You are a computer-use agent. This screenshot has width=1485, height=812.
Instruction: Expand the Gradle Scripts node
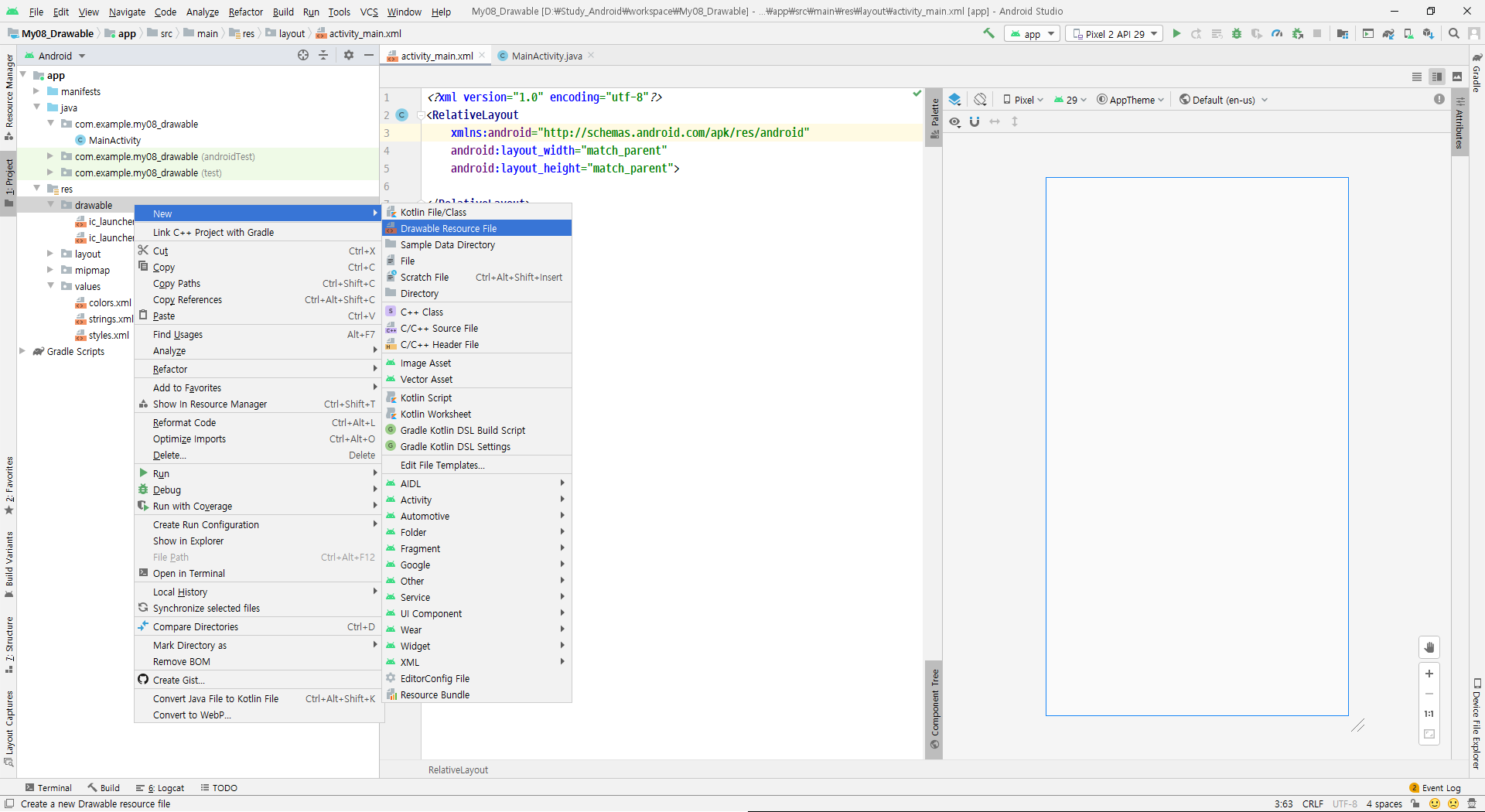tap(22, 351)
